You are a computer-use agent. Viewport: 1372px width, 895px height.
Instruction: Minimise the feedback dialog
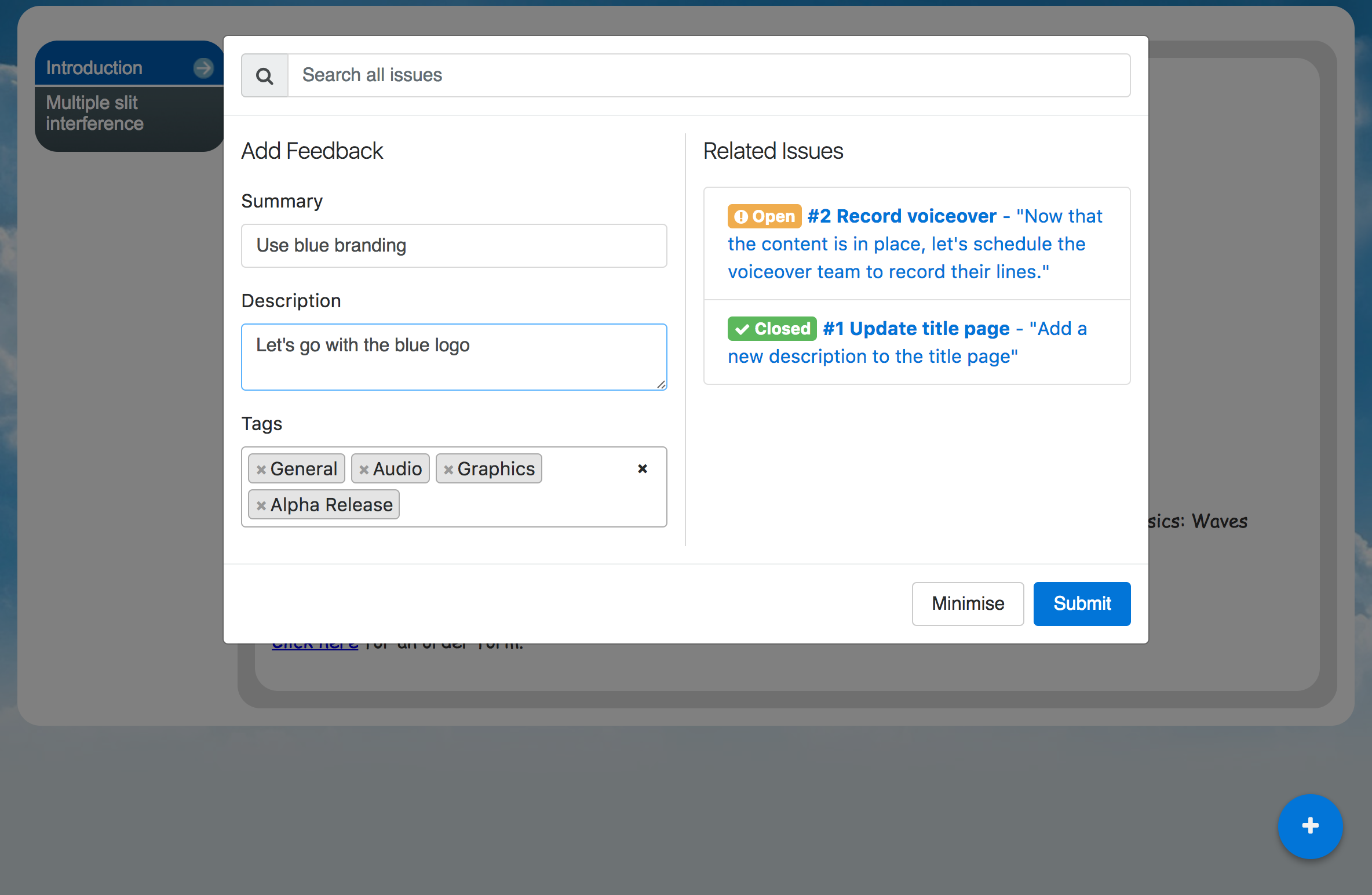point(967,603)
